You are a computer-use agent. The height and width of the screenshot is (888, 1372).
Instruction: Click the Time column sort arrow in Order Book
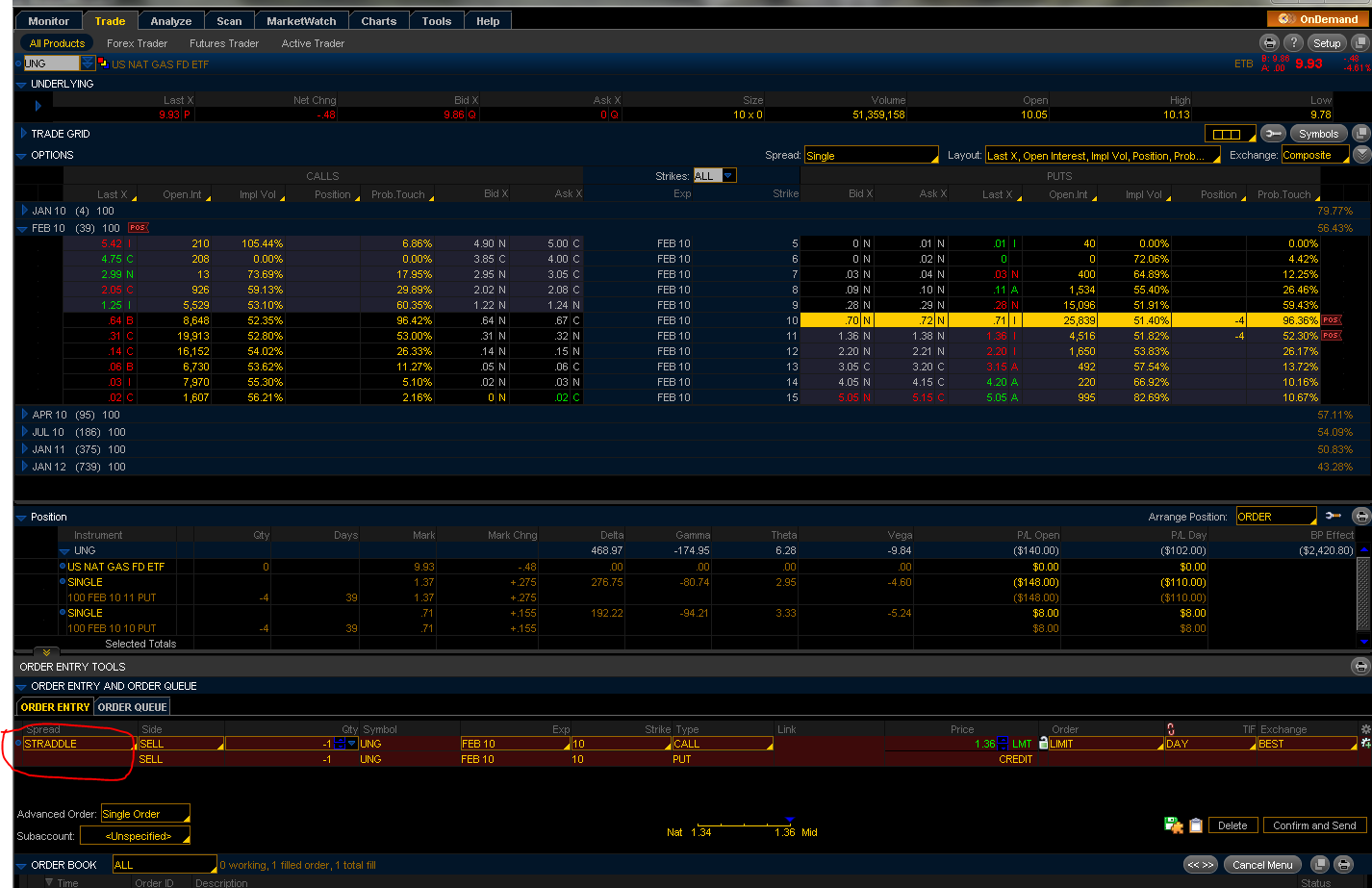point(50,882)
